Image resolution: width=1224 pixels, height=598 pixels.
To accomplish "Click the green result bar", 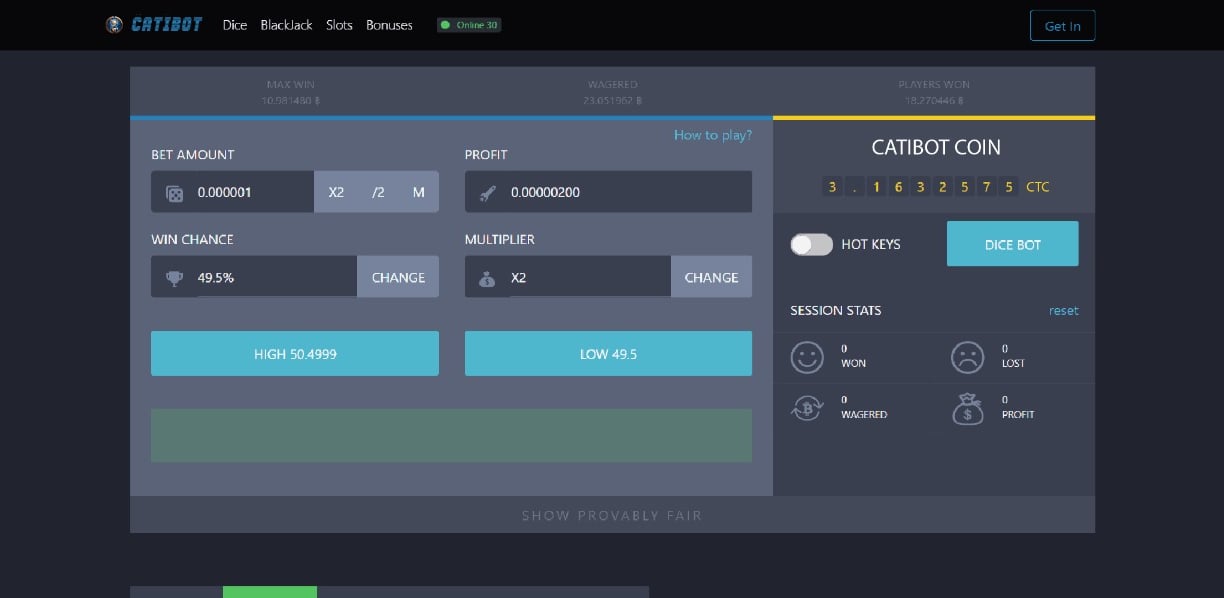I will 451,435.
